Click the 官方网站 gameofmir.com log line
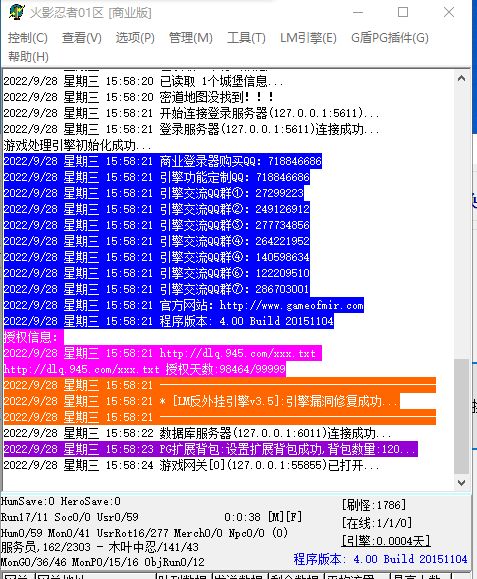Image resolution: width=477 pixels, height=579 pixels. (183, 305)
